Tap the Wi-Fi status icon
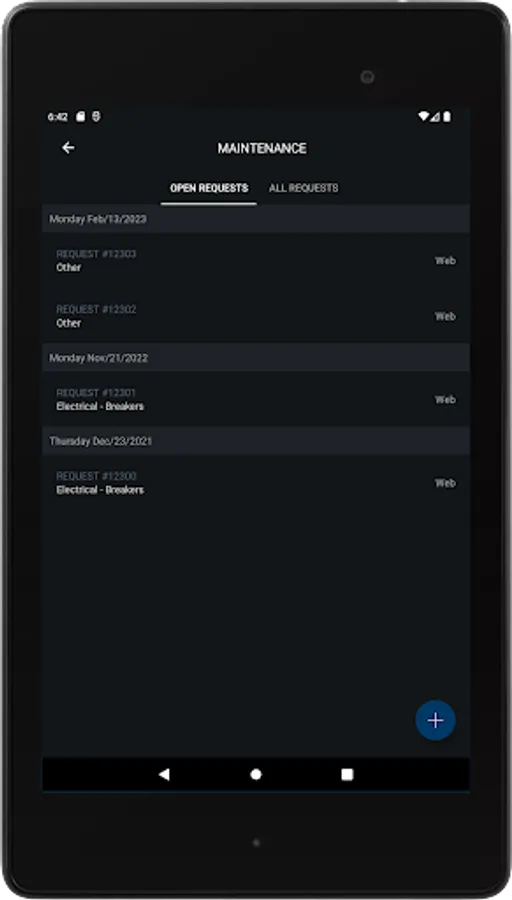The image size is (512, 900). point(424,117)
